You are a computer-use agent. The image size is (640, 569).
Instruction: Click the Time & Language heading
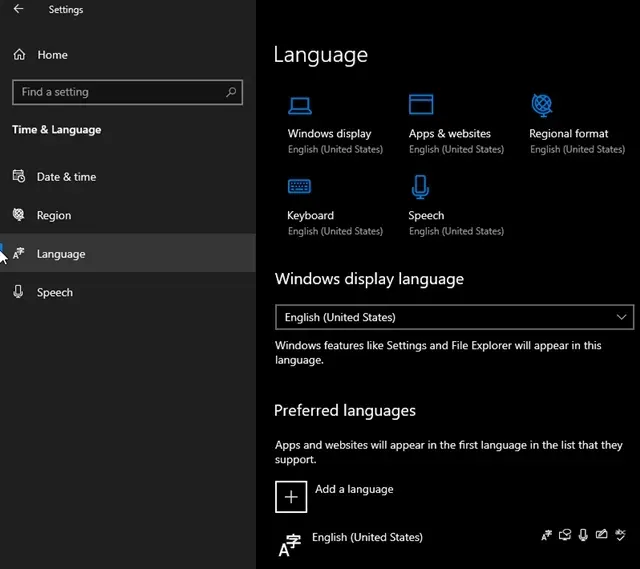pos(56,130)
